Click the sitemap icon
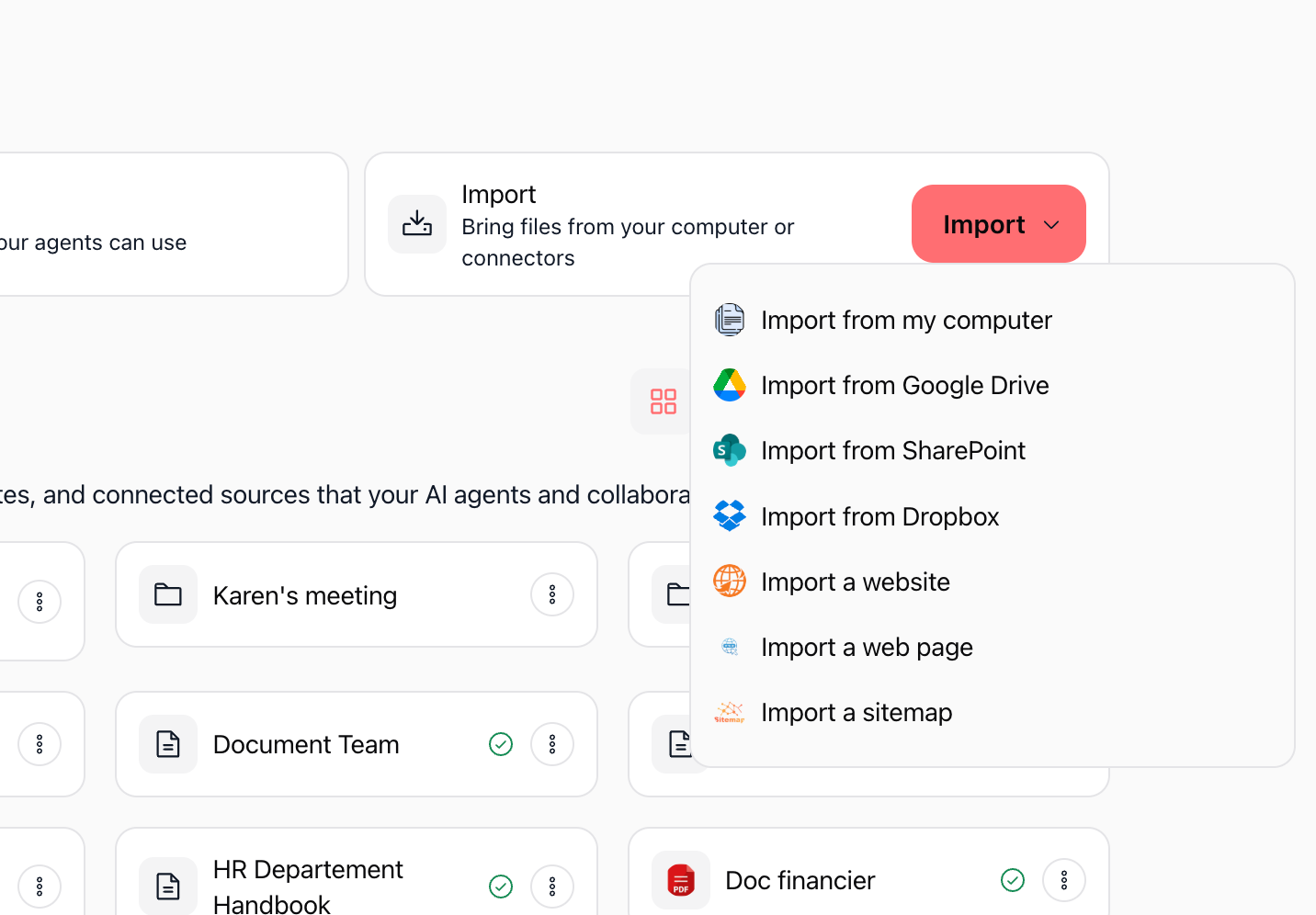This screenshot has height=915, width=1316. click(730, 712)
